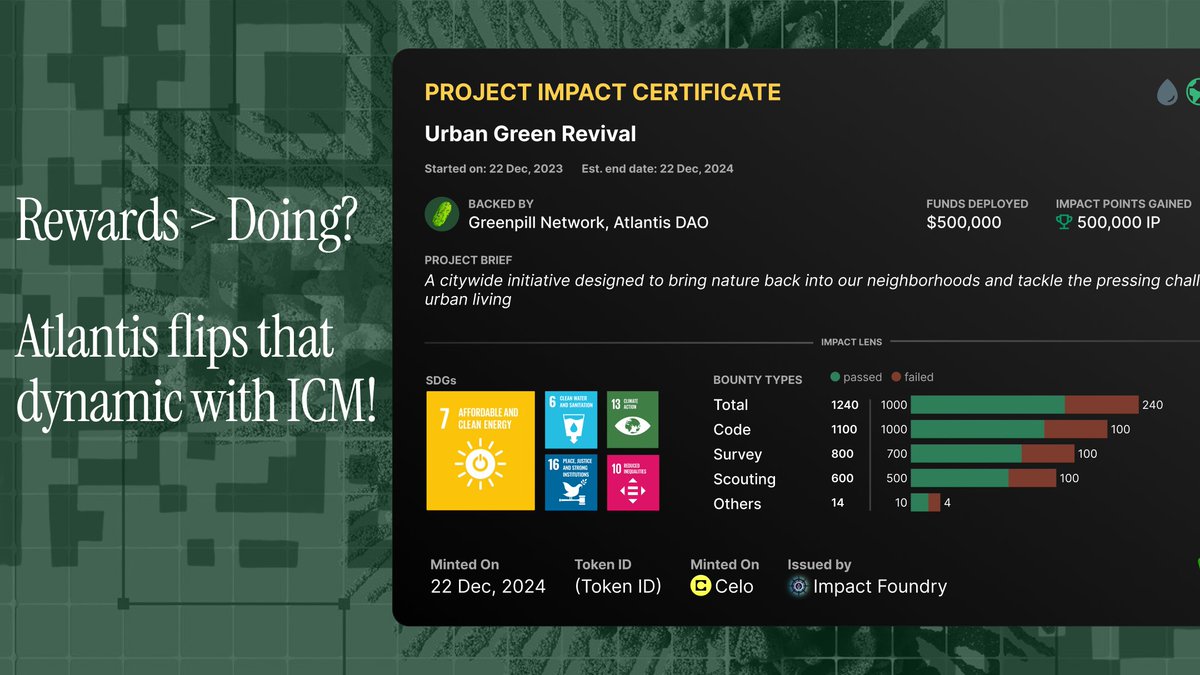The width and height of the screenshot is (1200, 675).
Task: Click the red failed legend dot
Action: 896,377
